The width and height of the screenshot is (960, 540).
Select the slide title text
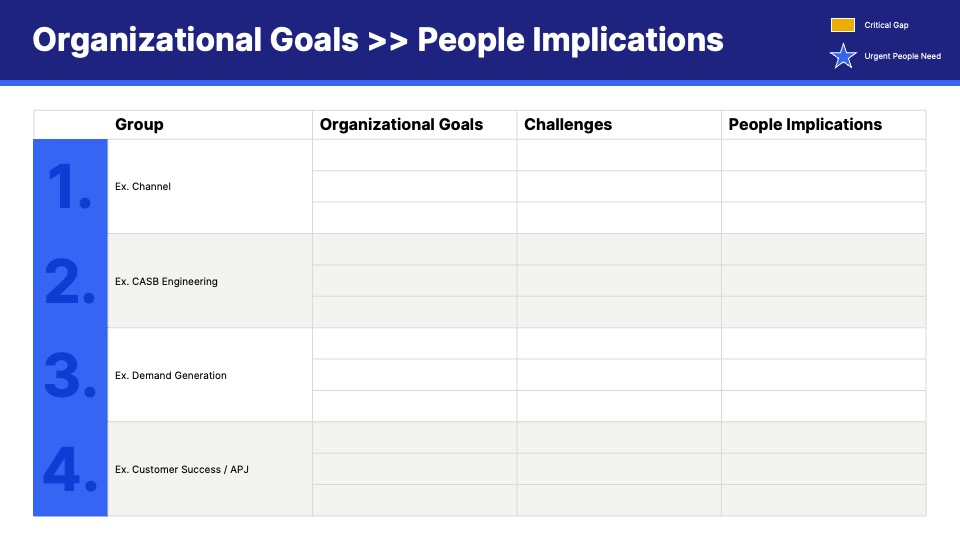point(378,40)
